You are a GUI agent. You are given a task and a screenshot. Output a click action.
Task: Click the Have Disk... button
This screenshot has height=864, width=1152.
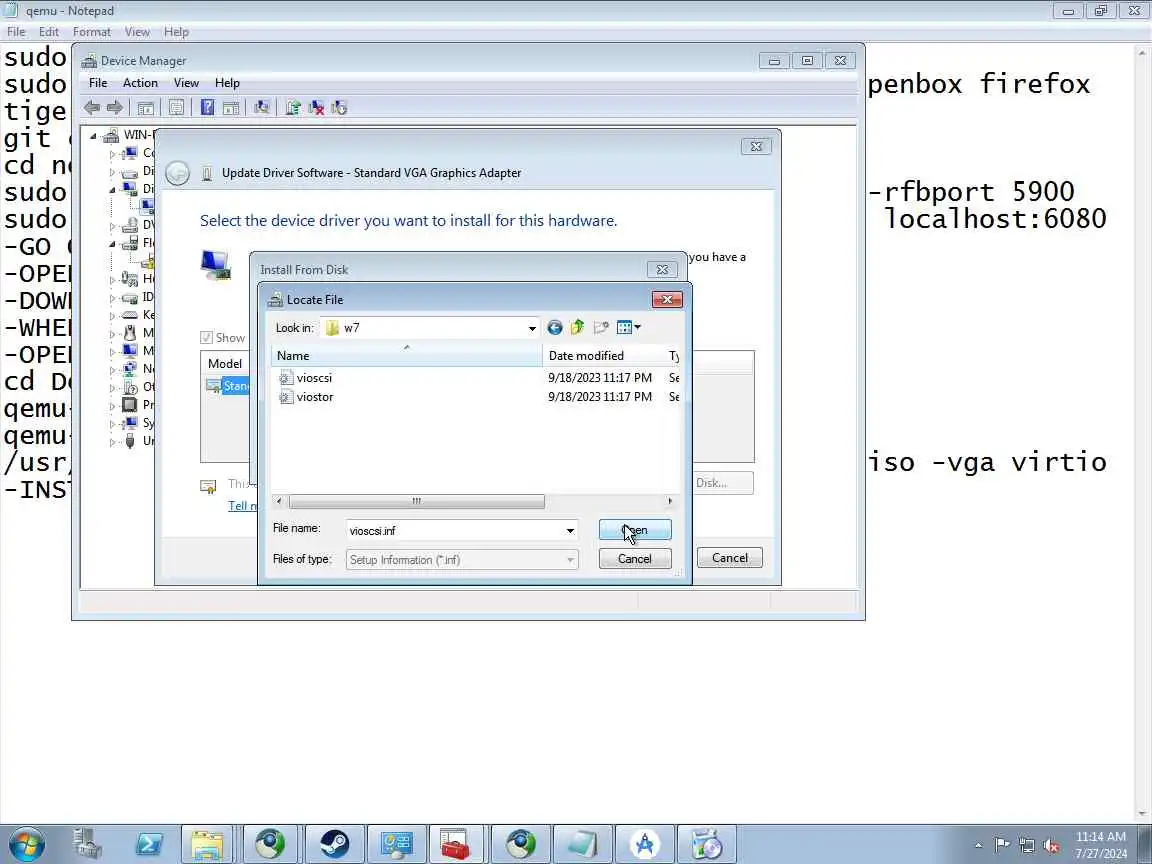(721, 483)
